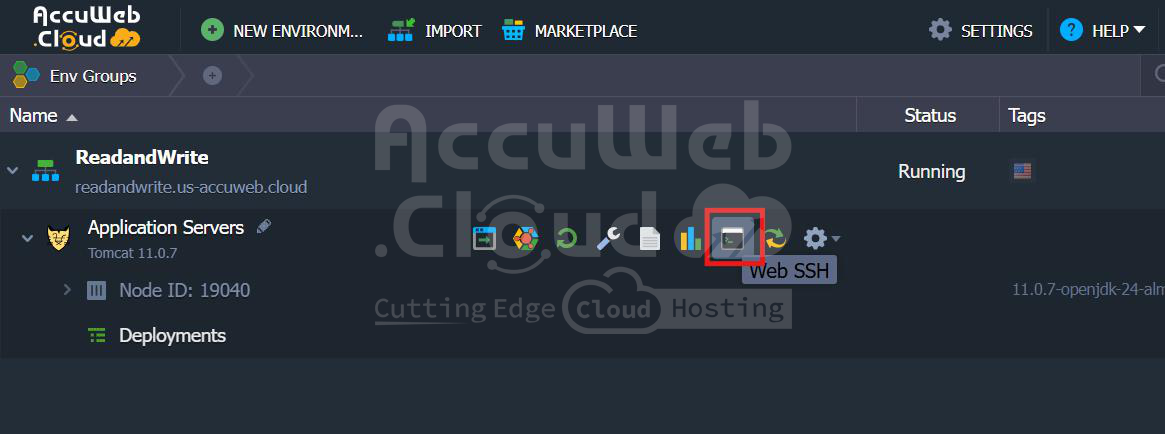Edit Application Servers name pencil icon

[x=264, y=227]
